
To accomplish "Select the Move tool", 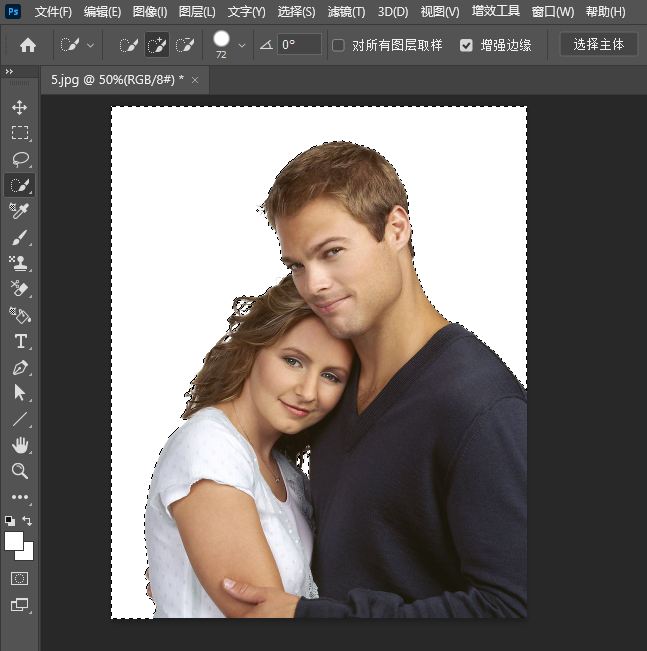I will (x=20, y=107).
